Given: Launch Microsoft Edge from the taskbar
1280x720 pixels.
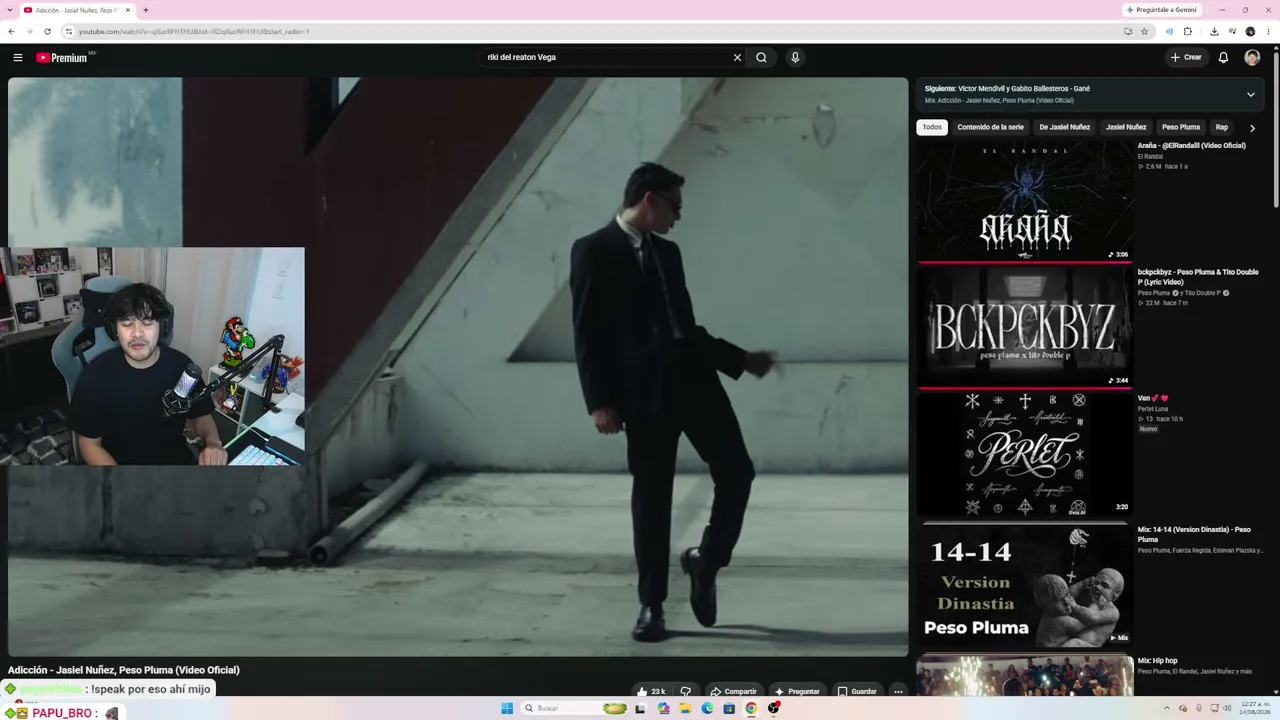Looking at the screenshot, I should click(x=707, y=708).
